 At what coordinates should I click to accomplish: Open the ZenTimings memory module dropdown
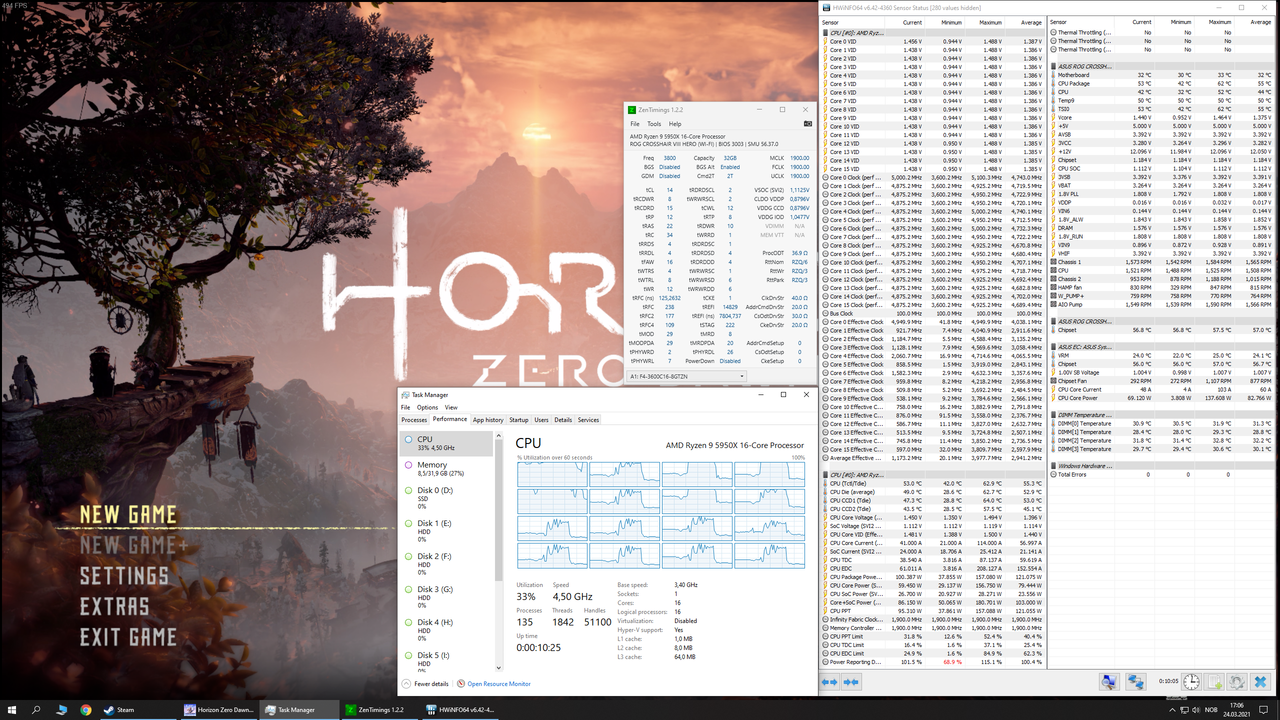[x=686, y=377]
